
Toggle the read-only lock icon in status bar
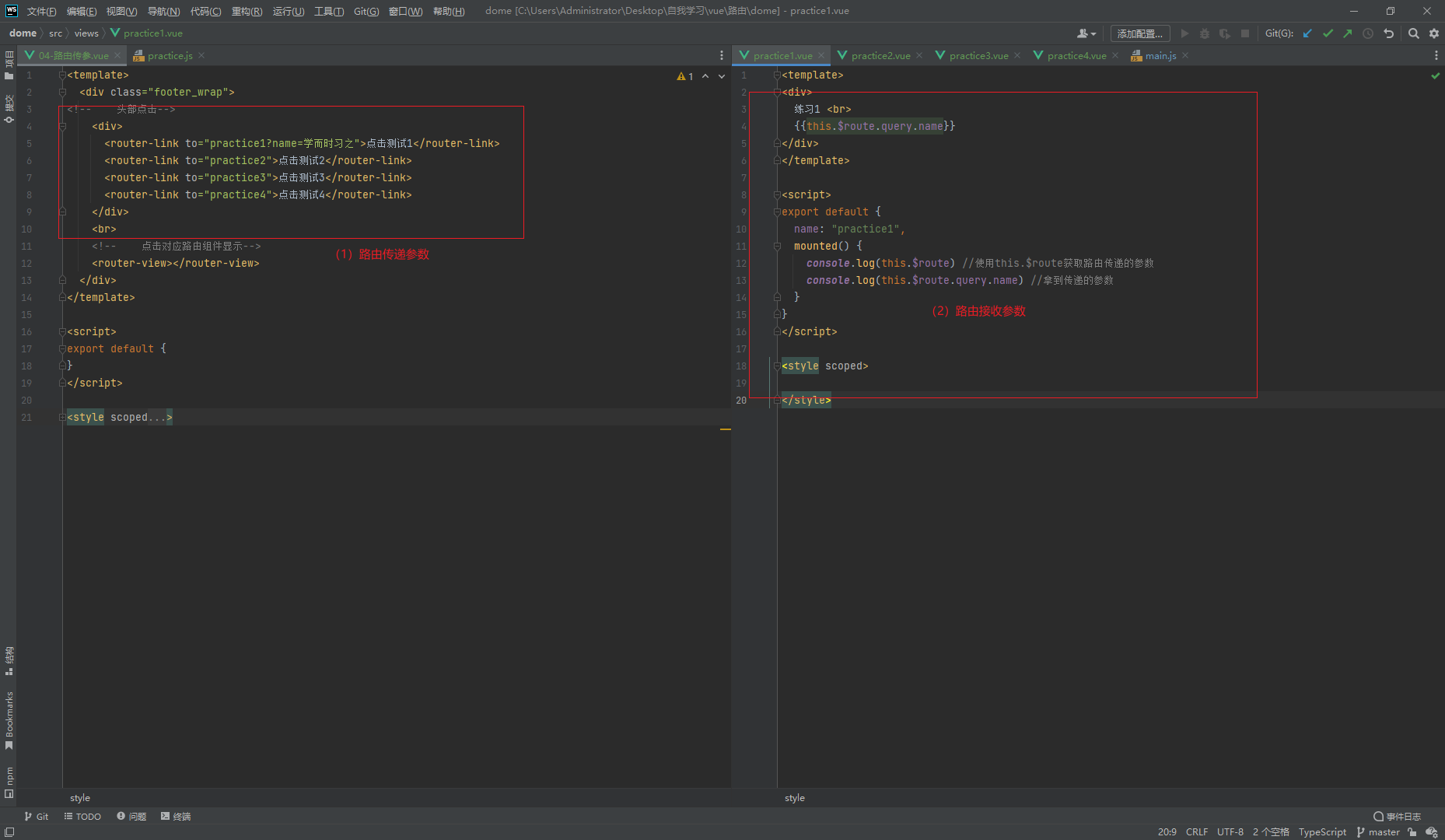(1412, 832)
